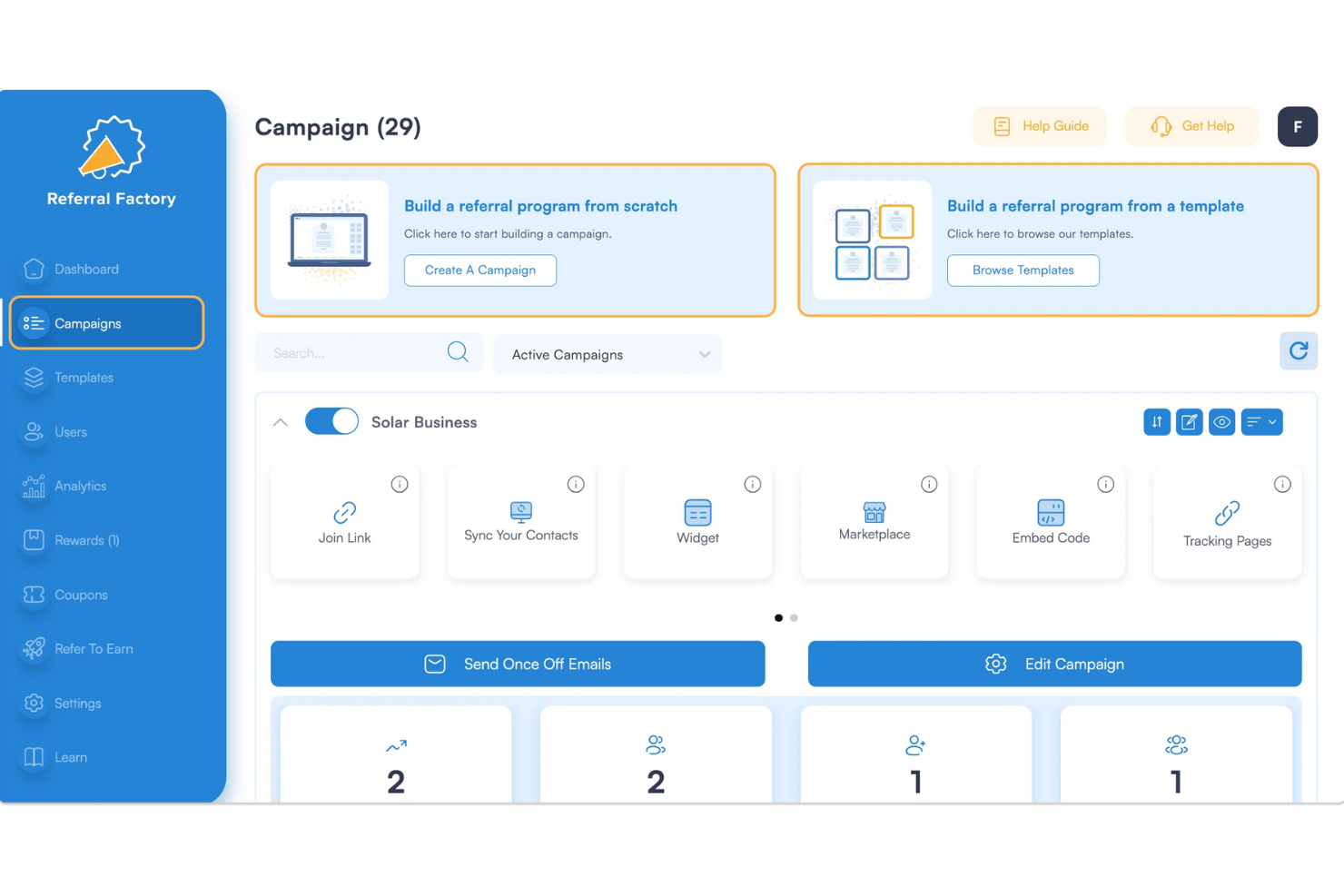Open Settings in the sidebar

[x=77, y=704]
